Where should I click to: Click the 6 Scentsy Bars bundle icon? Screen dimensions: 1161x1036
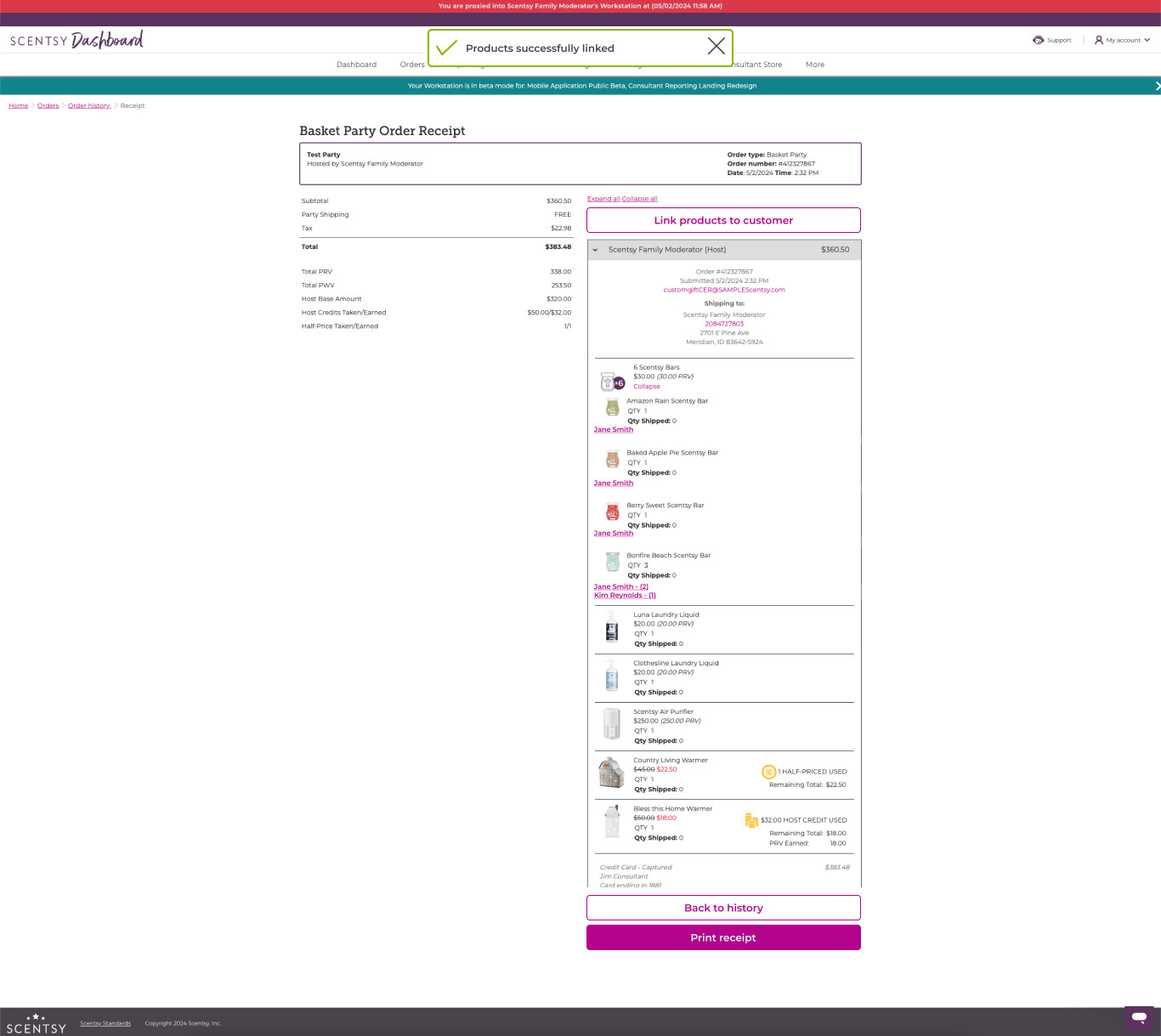click(x=612, y=382)
